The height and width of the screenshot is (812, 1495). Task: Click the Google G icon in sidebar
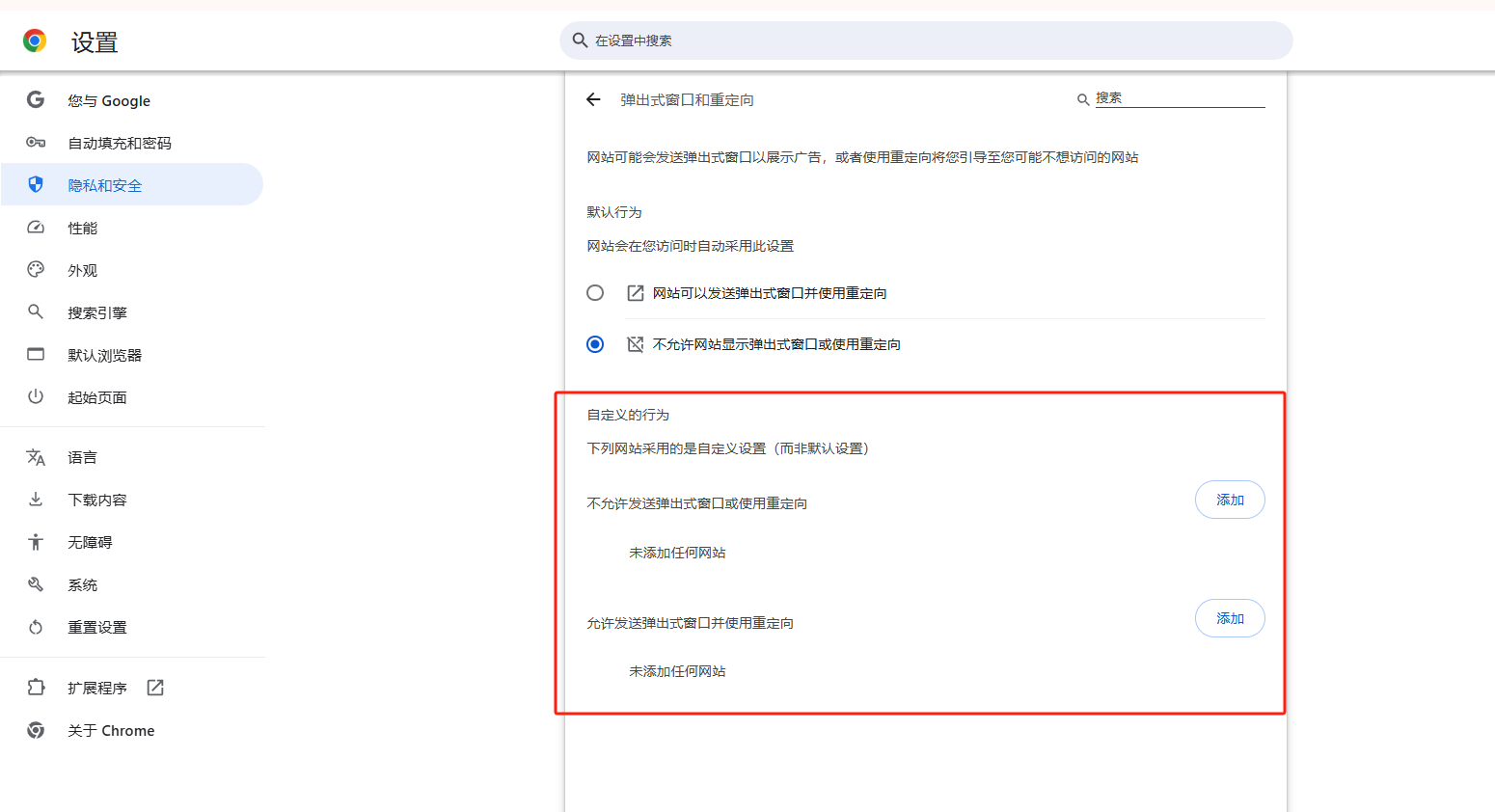36,99
